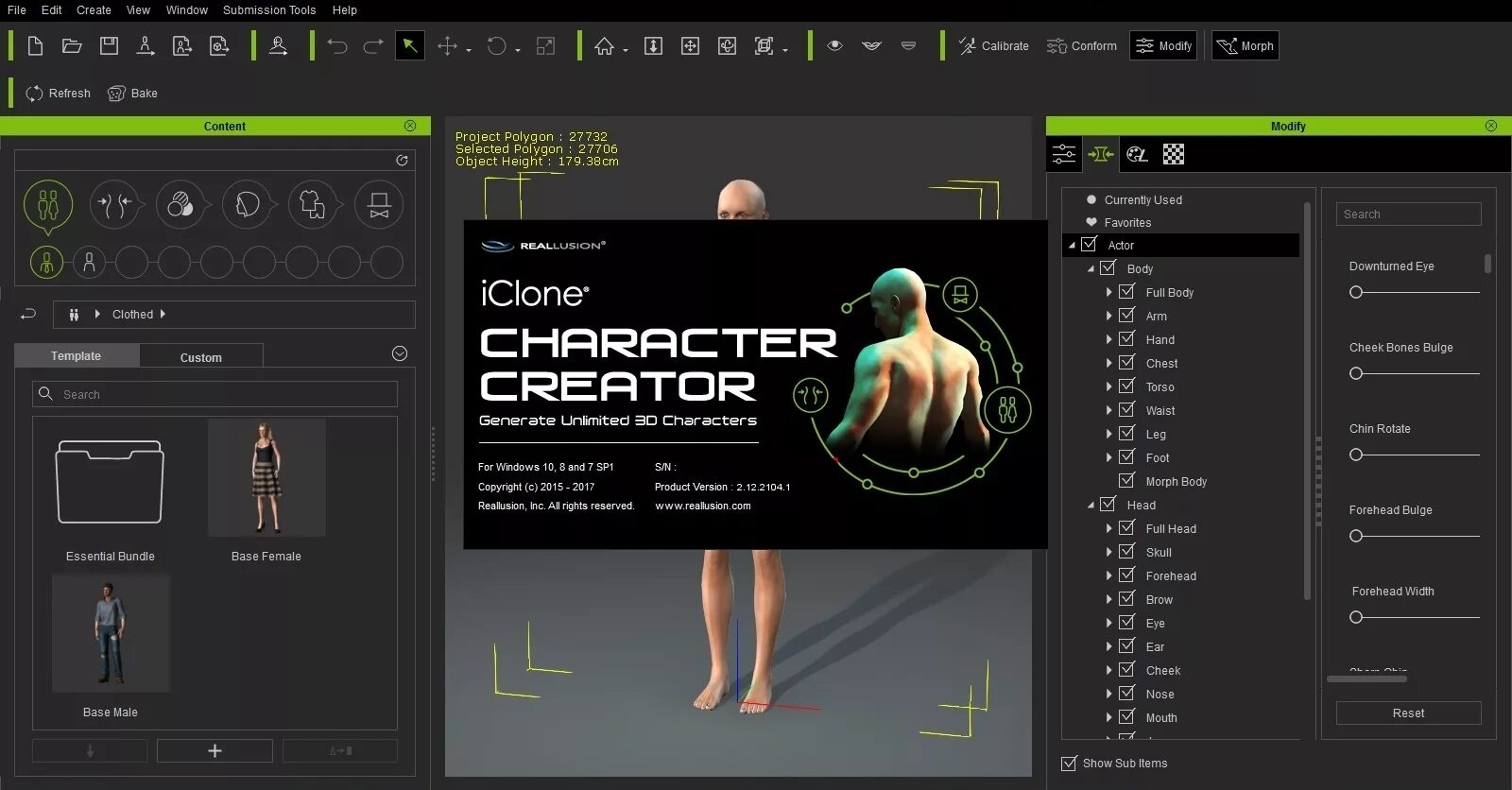Open the Modify morph tab icon
This screenshot has width=1512, height=790.
click(1101, 154)
